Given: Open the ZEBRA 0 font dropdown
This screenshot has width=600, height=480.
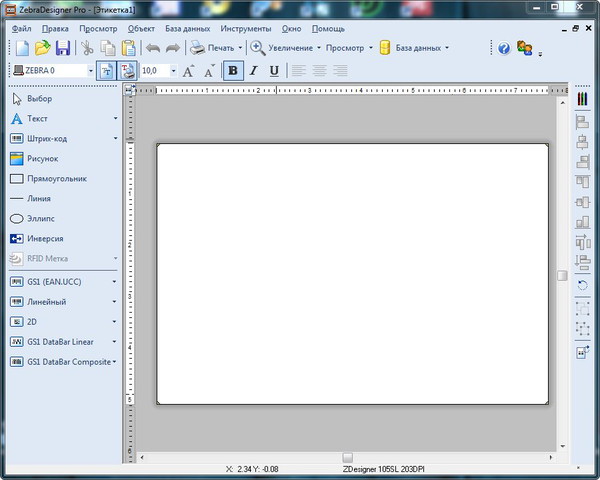Looking at the screenshot, I should pos(90,71).
